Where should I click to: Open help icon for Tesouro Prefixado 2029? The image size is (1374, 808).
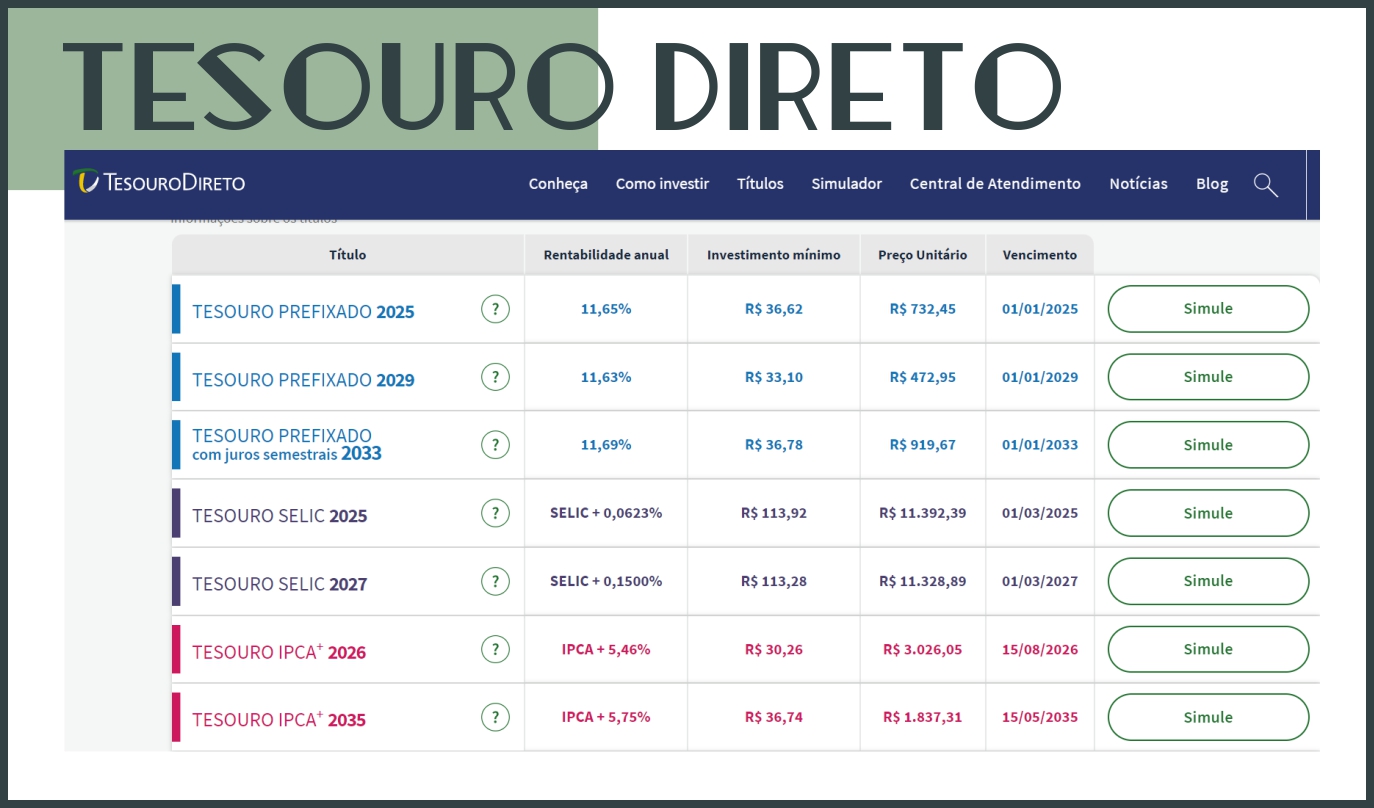(x=495, y=377)
